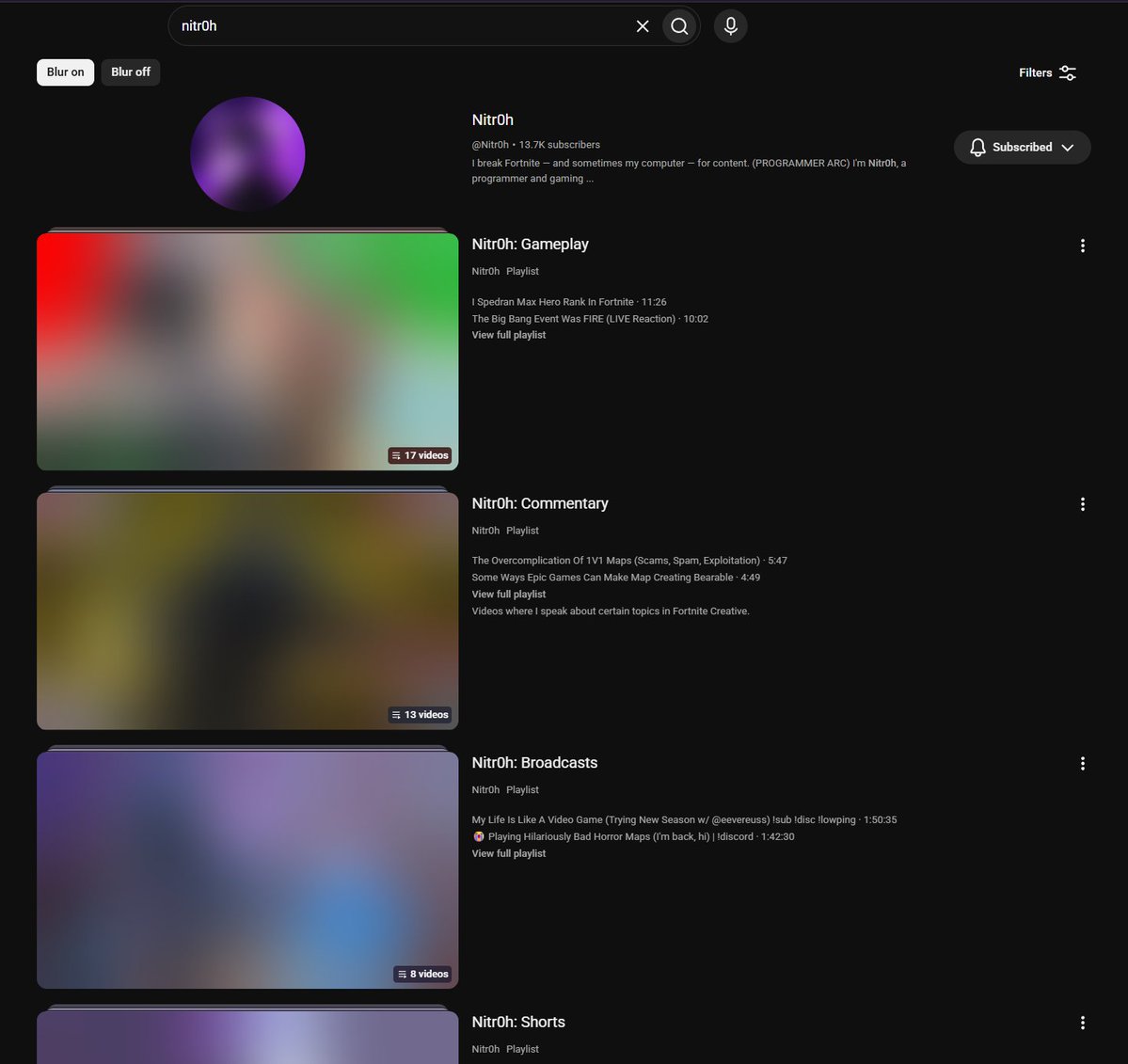Open more options for Nitr0h: Broadcasts playlist
This screenshot has height=1064, width=1128.
coord(1083,763)
